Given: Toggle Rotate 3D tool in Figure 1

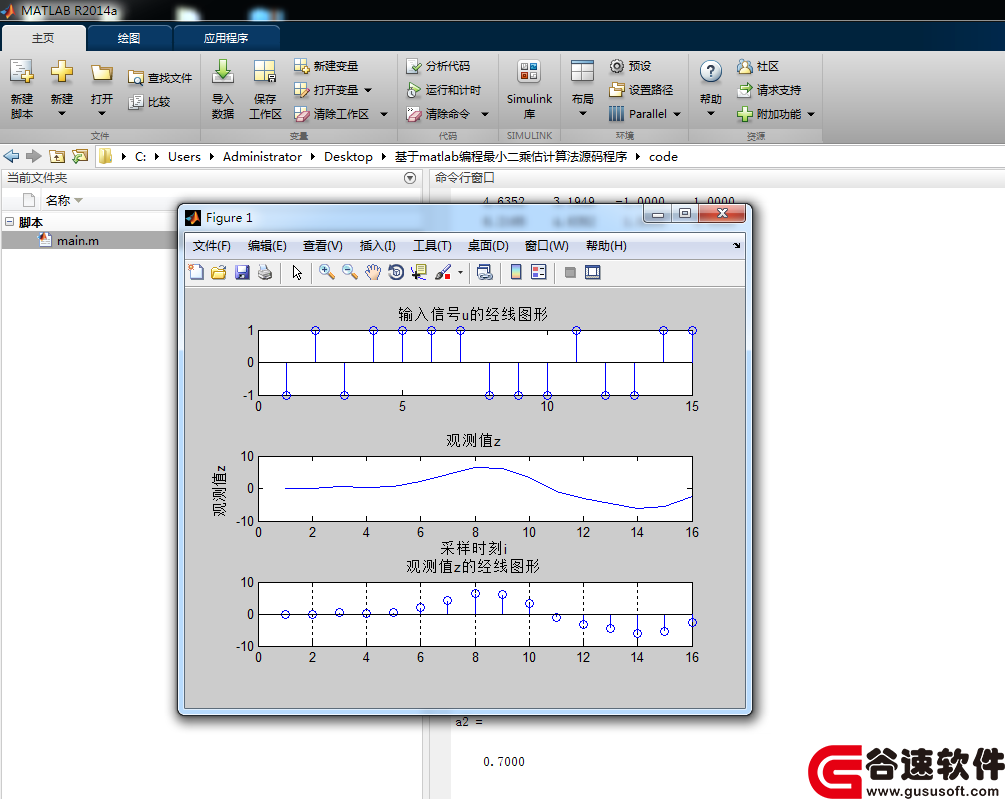Looking at the screenshot, I should coord(396,272).
